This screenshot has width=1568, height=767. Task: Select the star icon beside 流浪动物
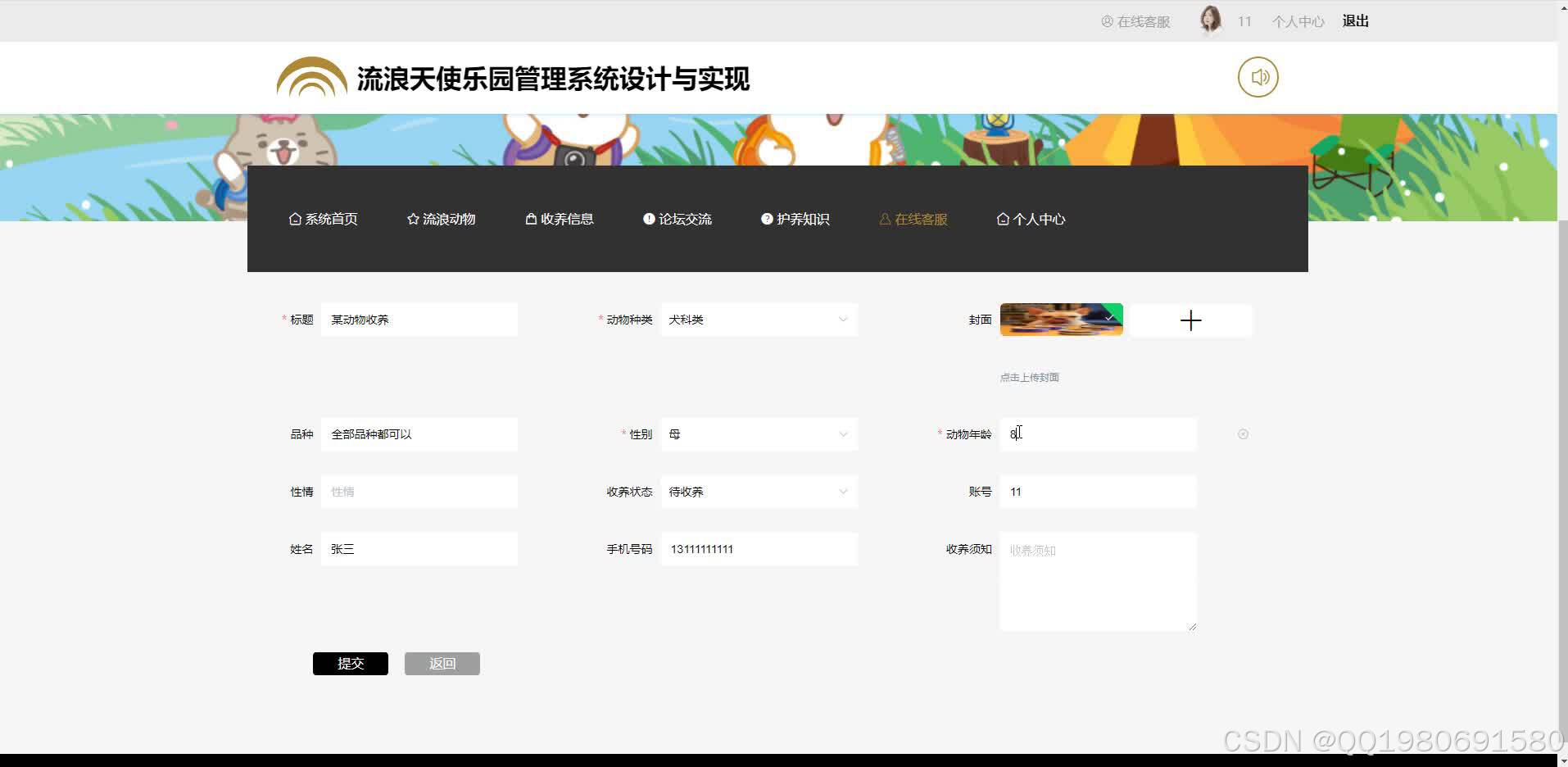413,219
